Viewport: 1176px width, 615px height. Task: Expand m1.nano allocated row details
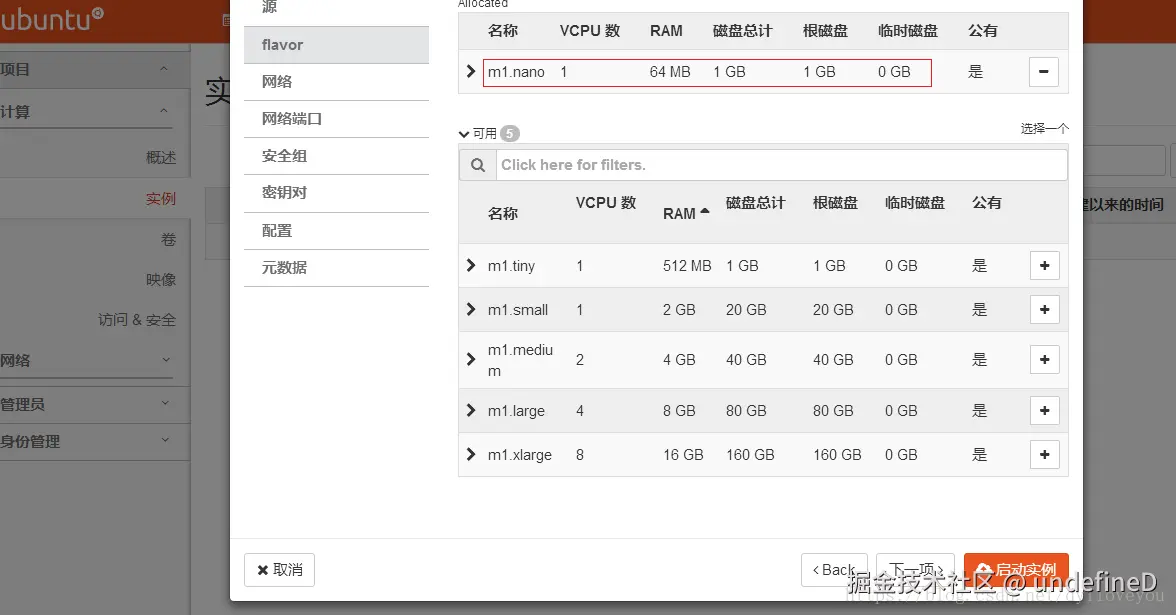coord(470,71)
